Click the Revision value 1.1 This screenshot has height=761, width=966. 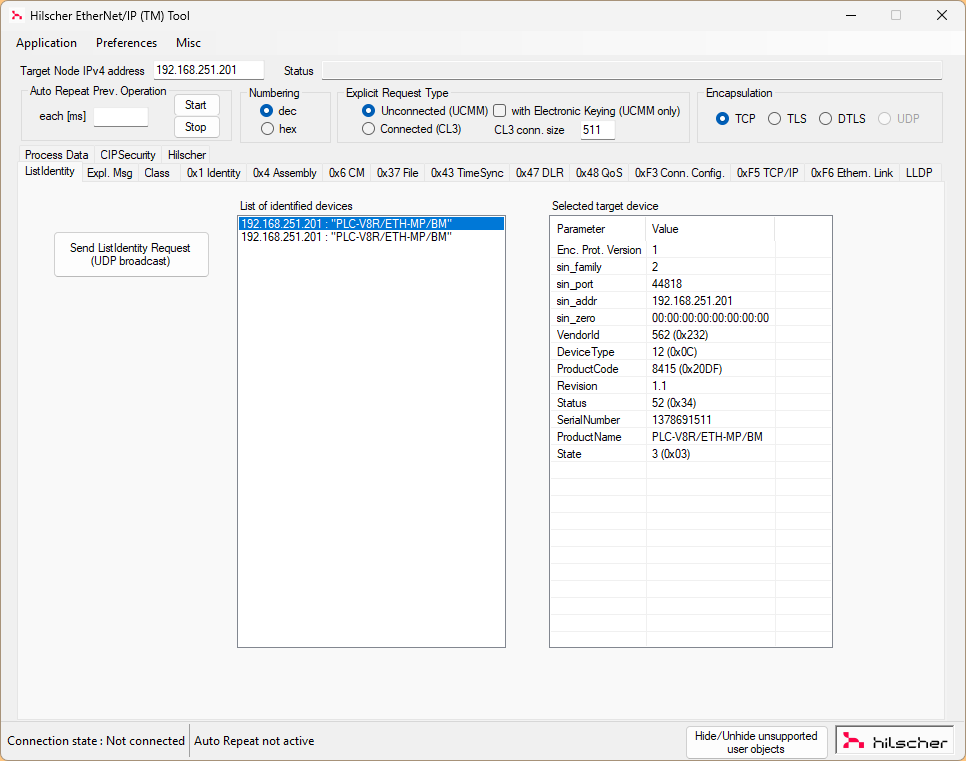tap(659, 386)
